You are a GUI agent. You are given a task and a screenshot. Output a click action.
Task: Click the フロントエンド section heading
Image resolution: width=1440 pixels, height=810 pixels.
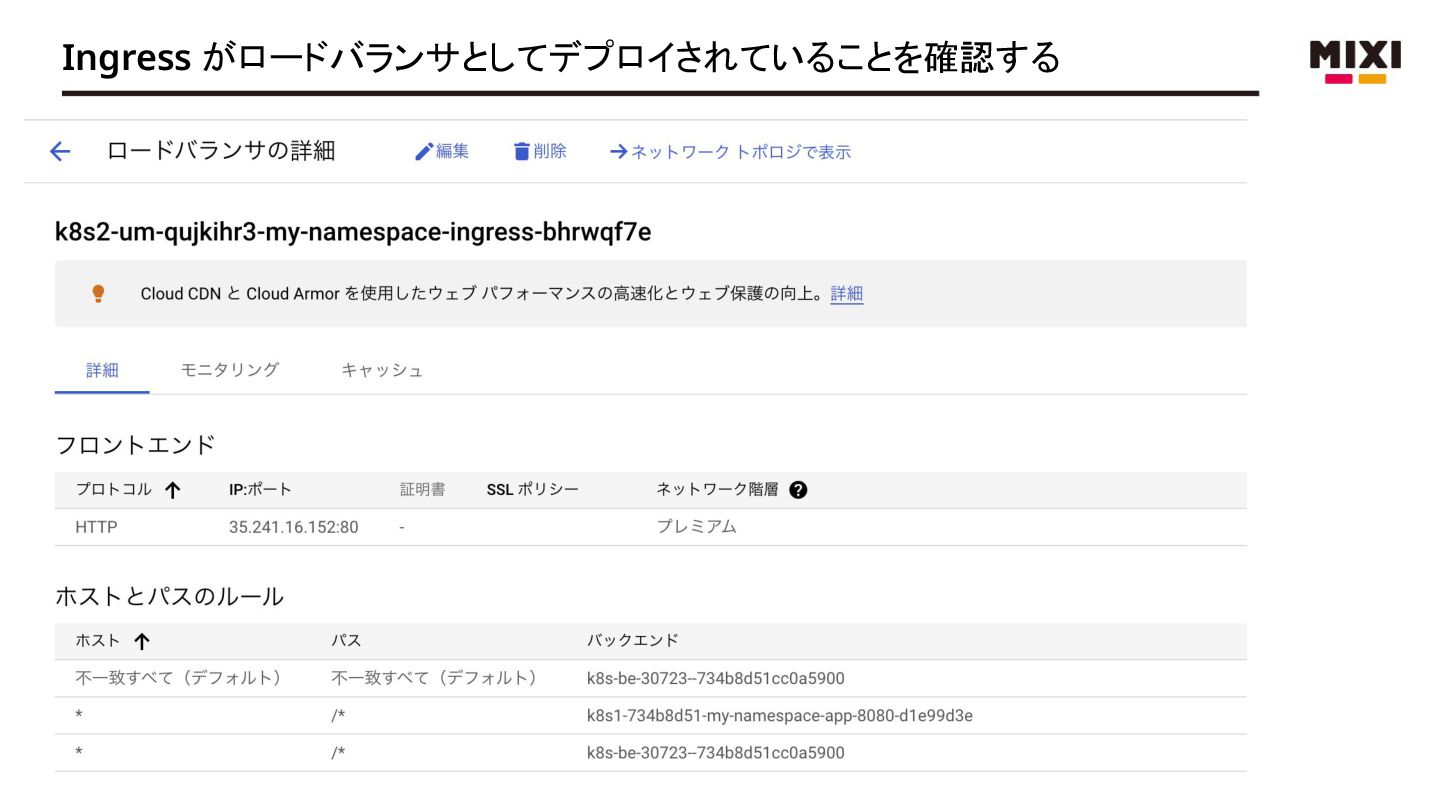coord(135,445)
